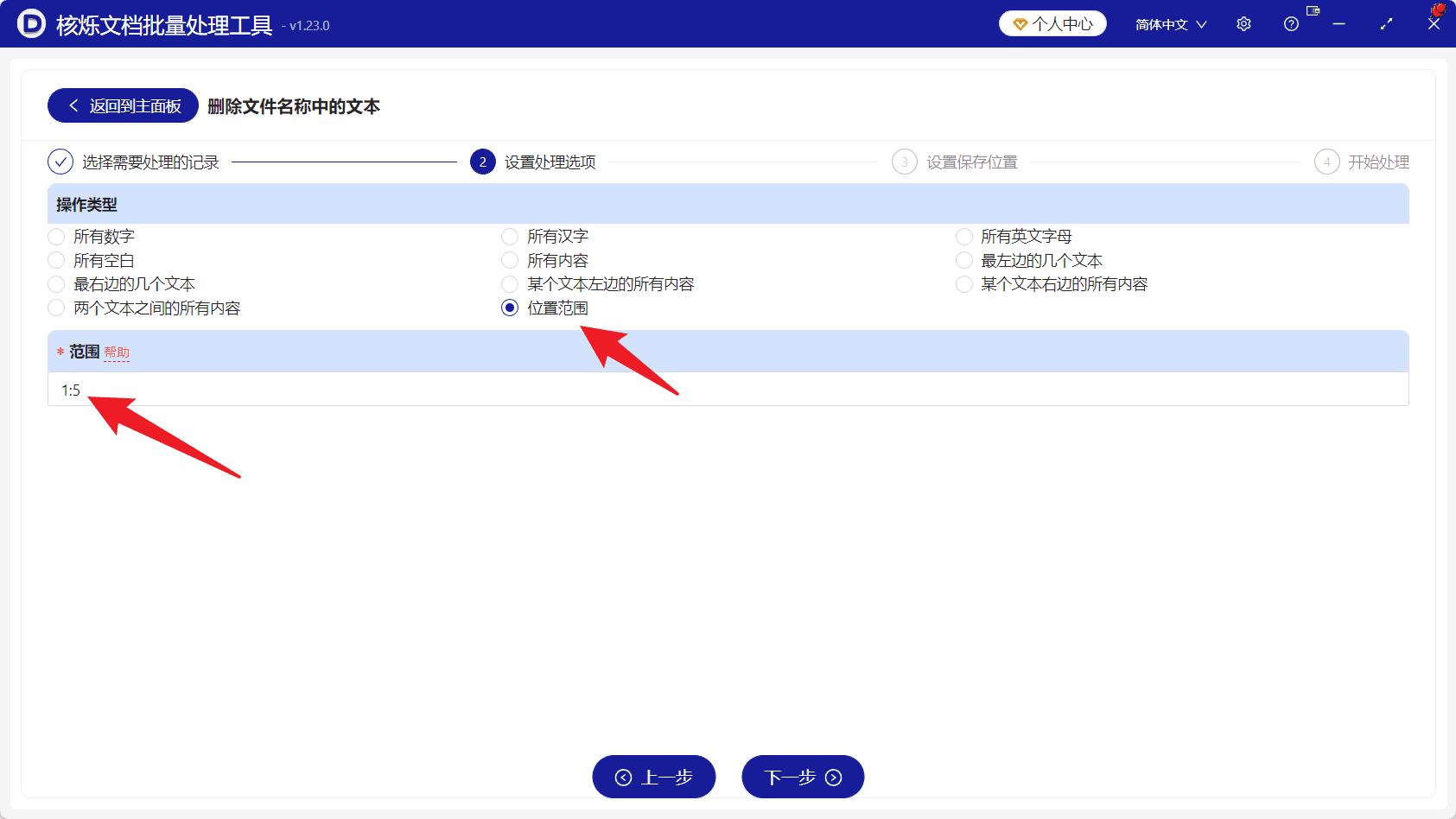Select step 4 开始处理
Image resolution: width=1456 pixels, height=819 pixels.
(1362, 162)
